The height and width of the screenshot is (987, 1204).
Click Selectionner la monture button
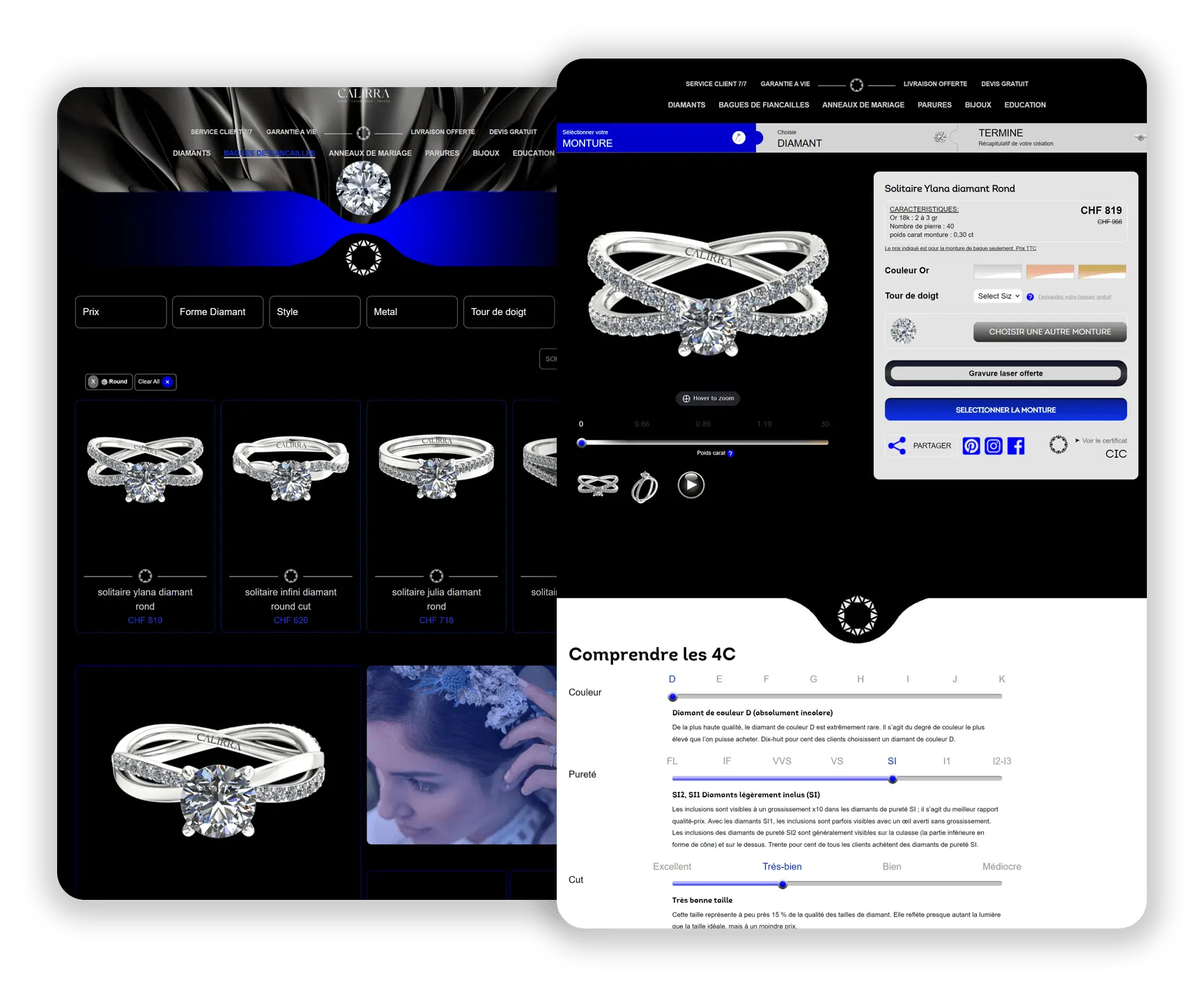(1005, 410)
